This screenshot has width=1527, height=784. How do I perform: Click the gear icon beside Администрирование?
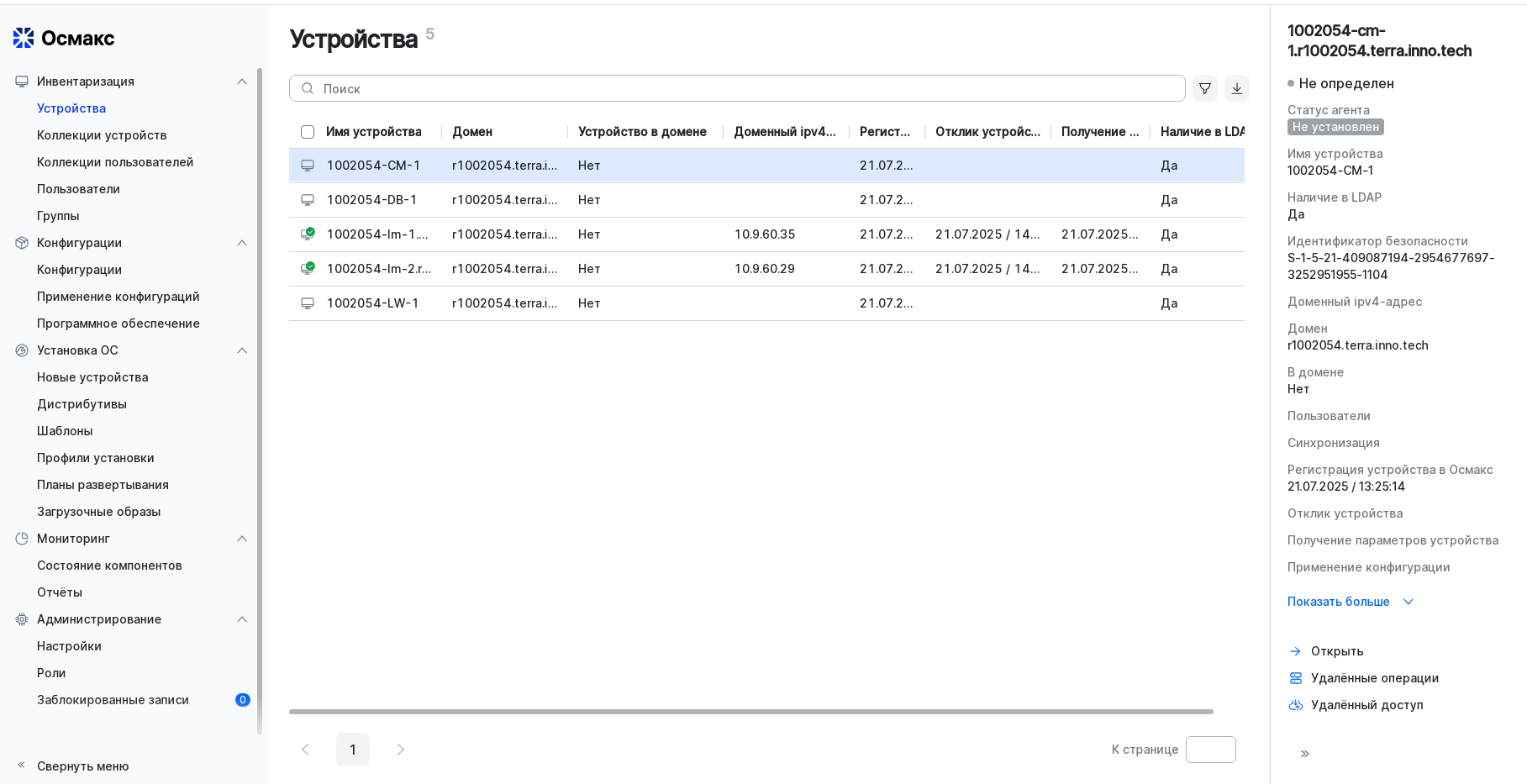coord(21,619)
